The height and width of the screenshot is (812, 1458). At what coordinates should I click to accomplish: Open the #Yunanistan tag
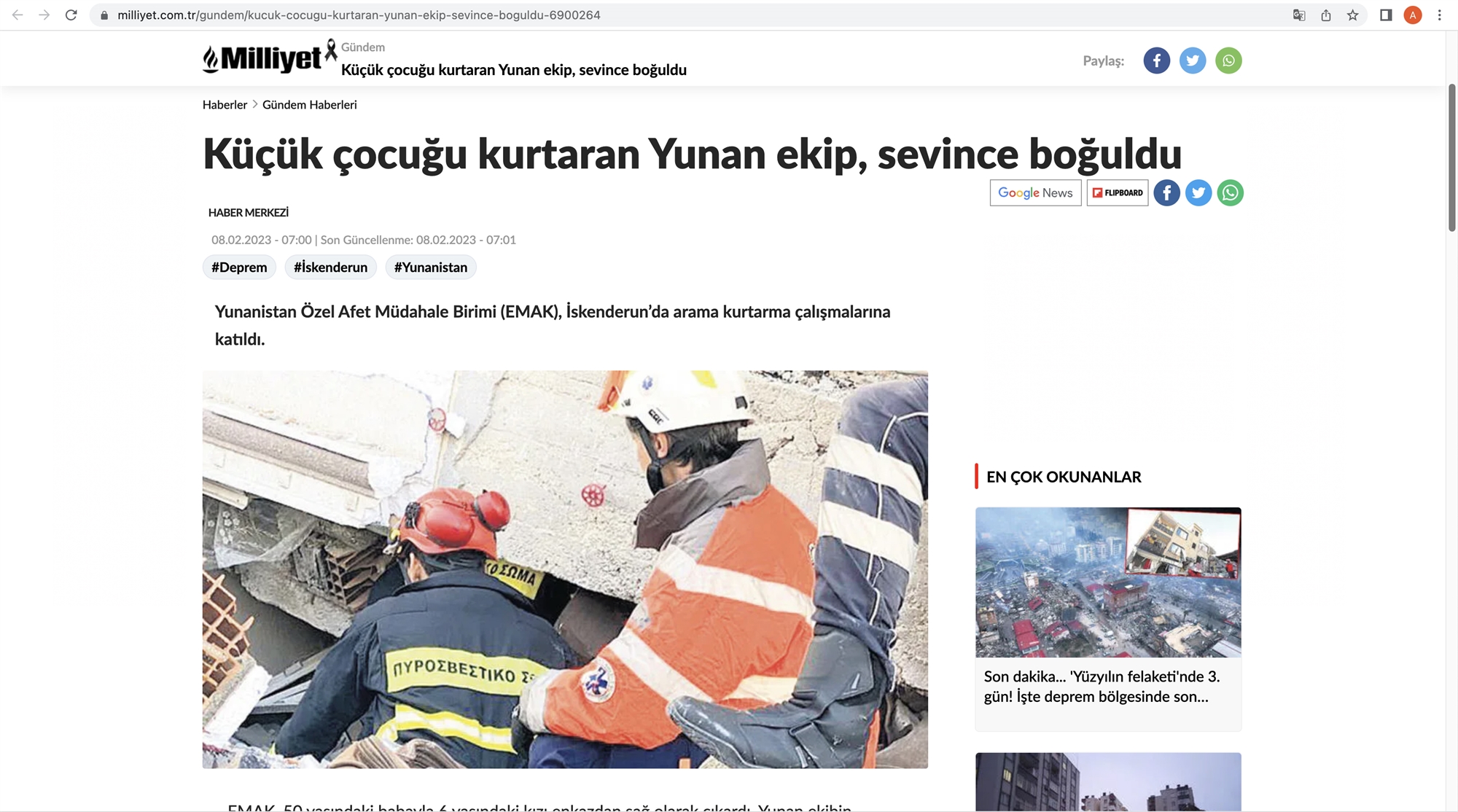(431, 267)
